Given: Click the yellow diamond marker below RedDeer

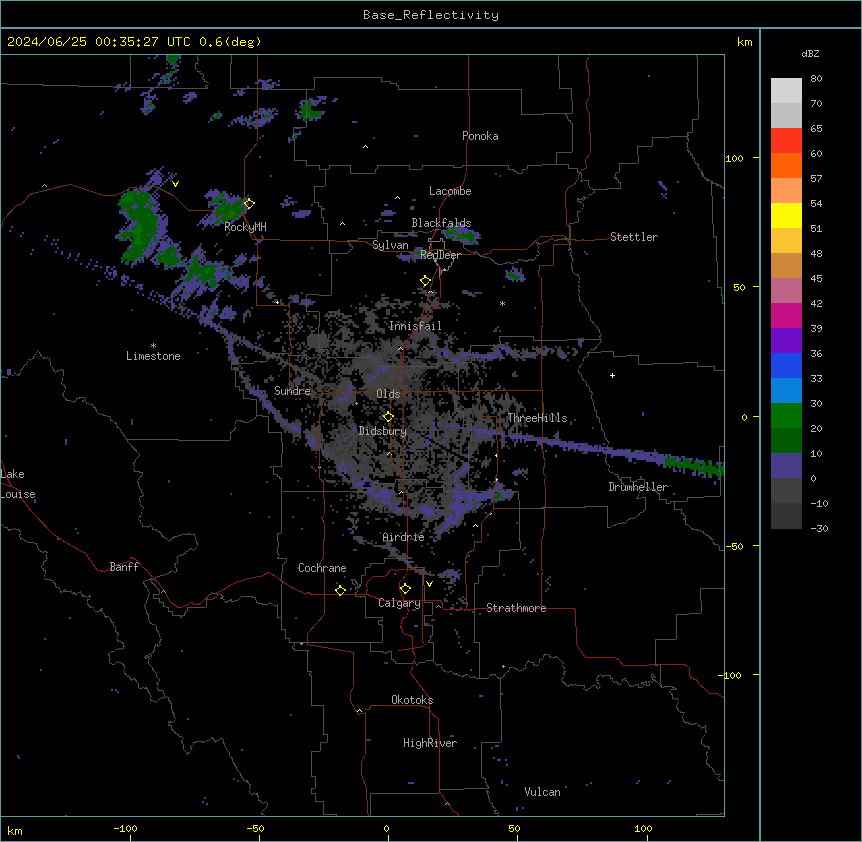Looking at the screenshot, I should (x=426, y=281).
